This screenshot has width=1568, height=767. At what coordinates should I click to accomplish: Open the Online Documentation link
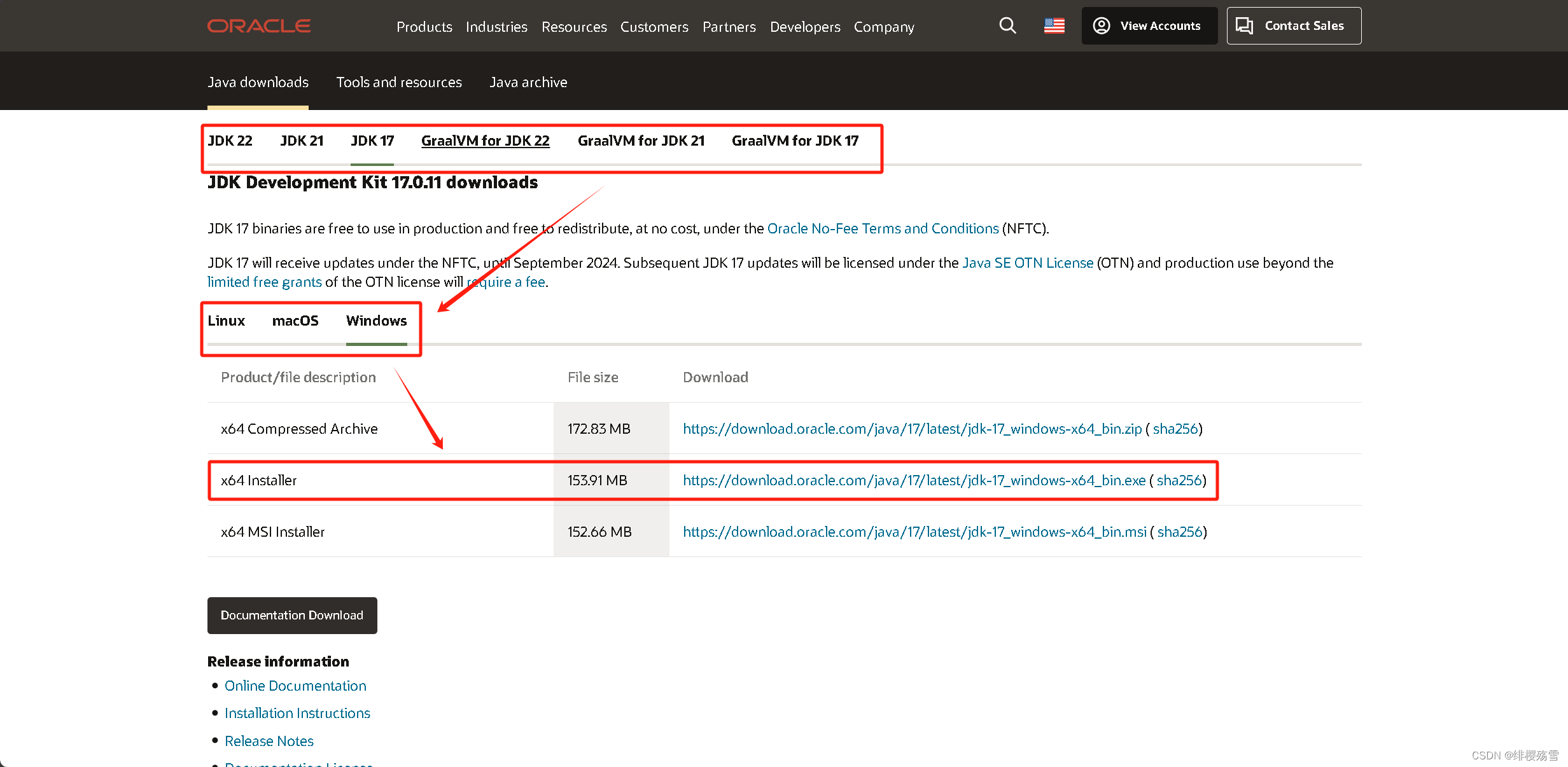pyautogui.click(x=295, y=686)
